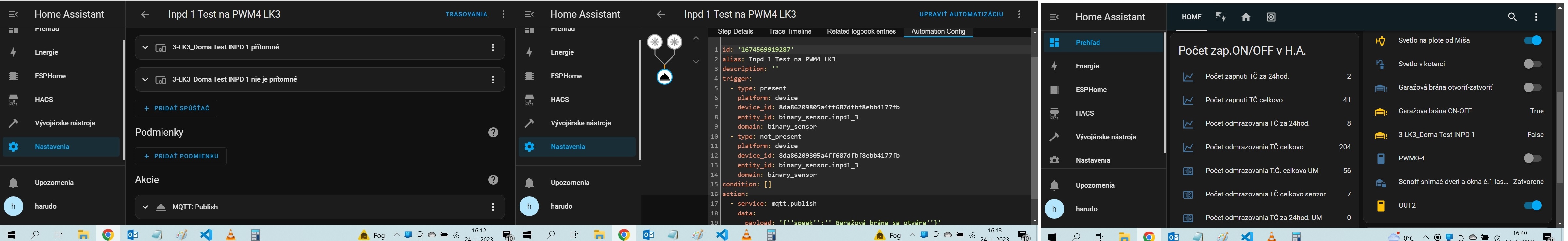Viewport: 1568px width, 241px height.
Task: Open search in the HOME dashboard header
Action: pos(1511,18)
